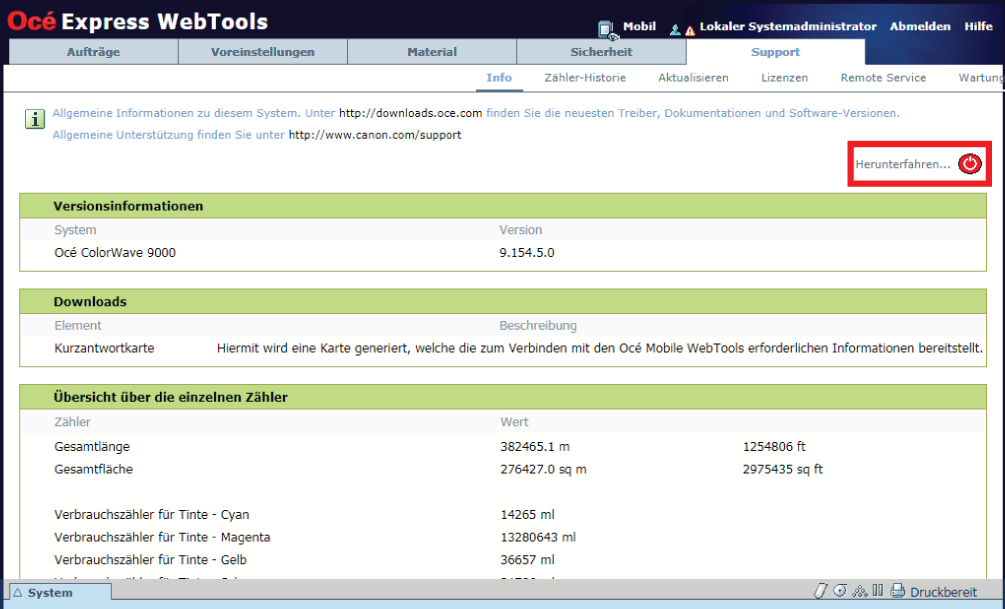The height and width of the screenshot is (609, 1005).
Task: Click the Gelb value 36657 ml
Action: tap(527, 560)
